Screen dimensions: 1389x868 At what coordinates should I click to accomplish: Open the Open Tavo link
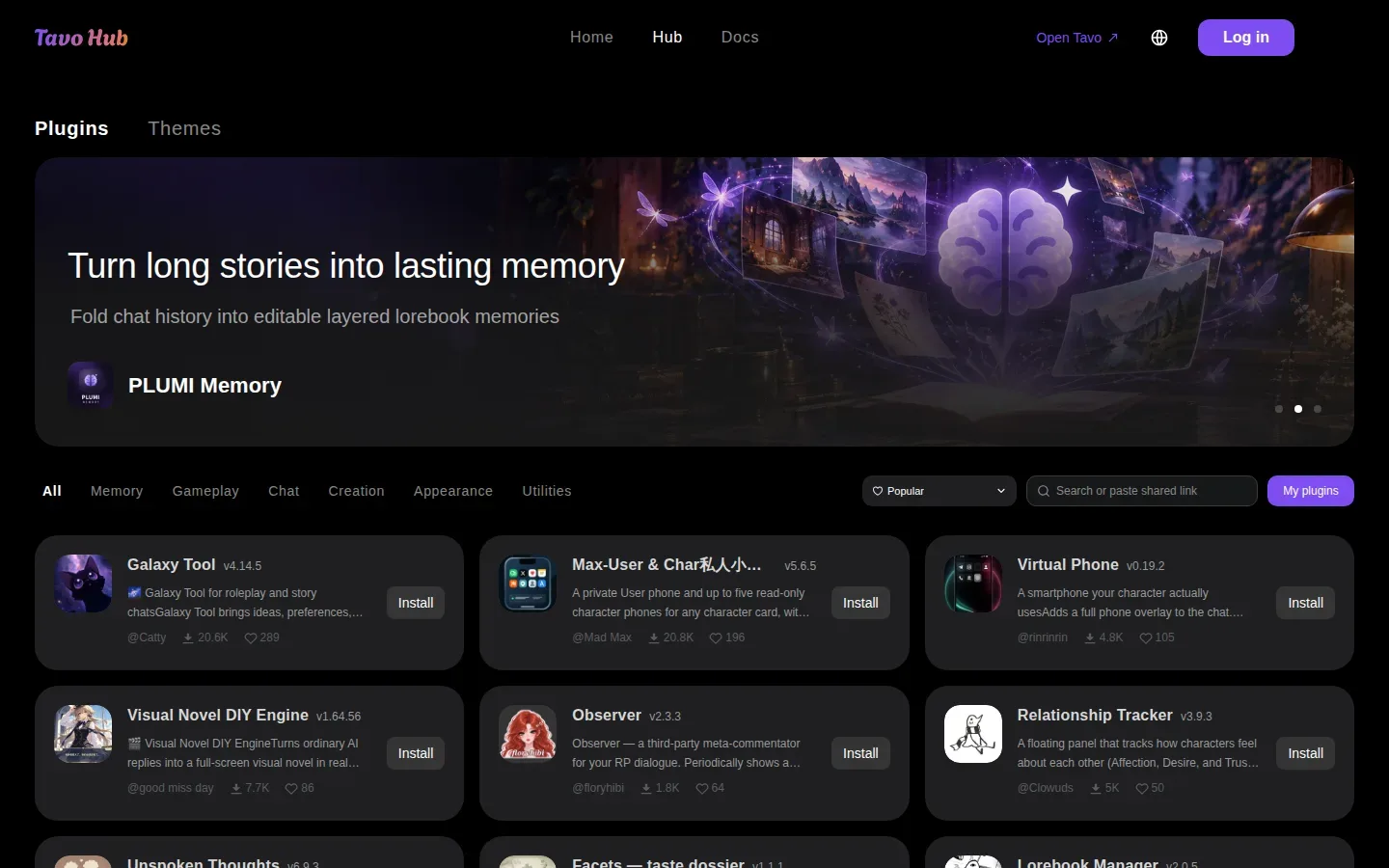[1076, 38]
